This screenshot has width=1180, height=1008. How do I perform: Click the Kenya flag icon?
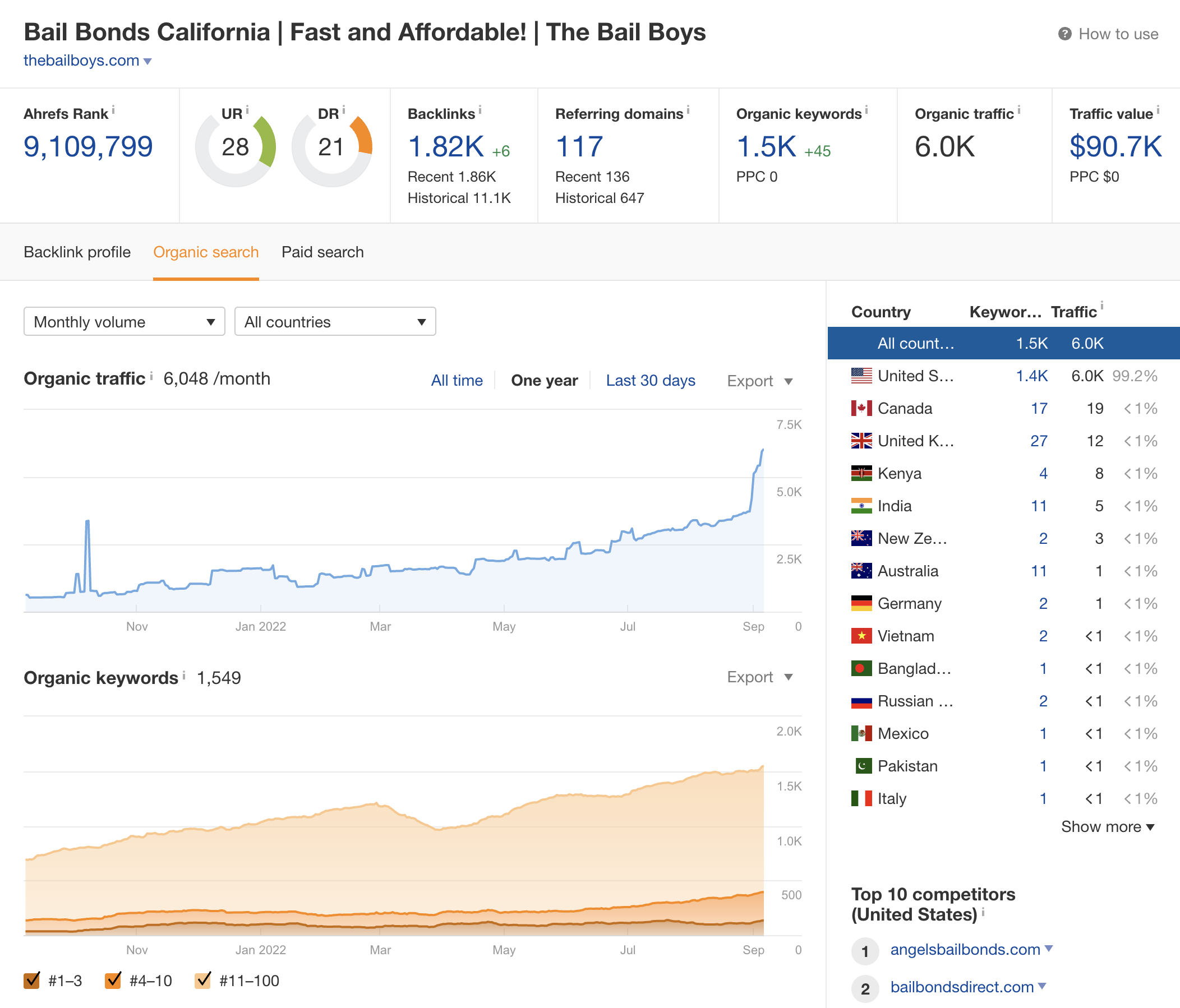(x=861, y=473)
